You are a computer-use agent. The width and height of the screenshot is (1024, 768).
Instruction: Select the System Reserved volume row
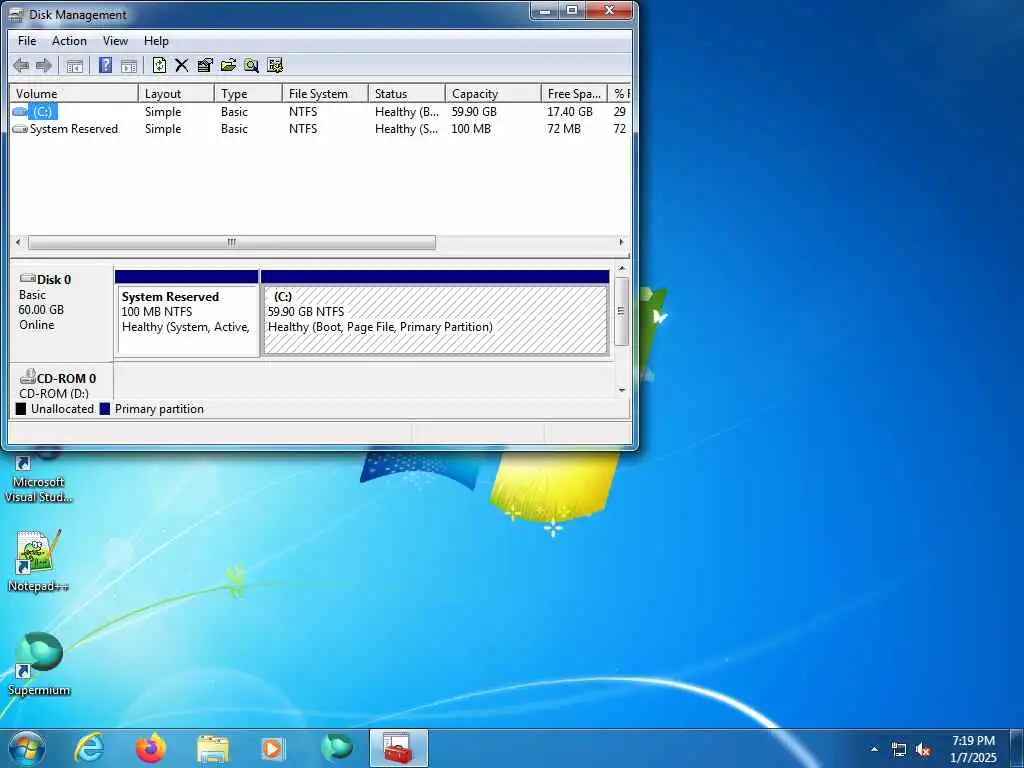[x=320, y=129]
